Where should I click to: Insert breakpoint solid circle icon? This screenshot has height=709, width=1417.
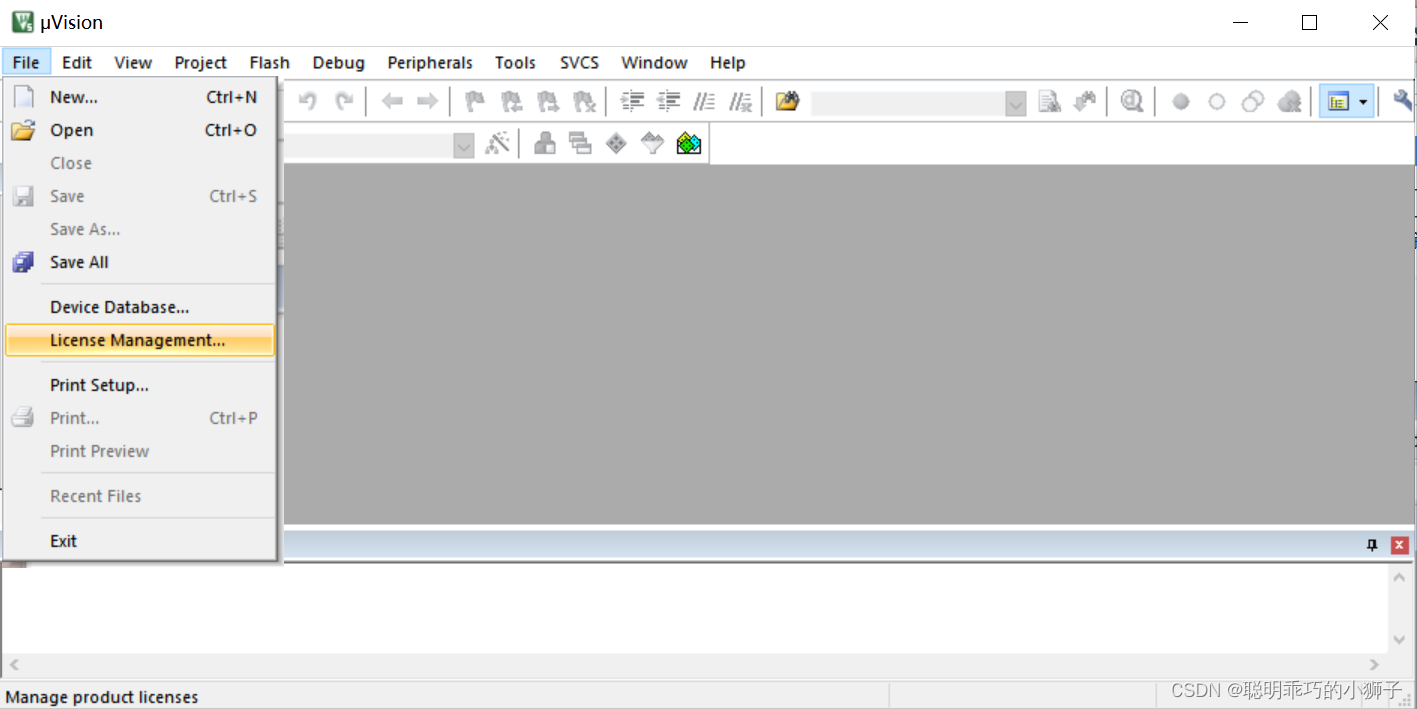coord(1181,101)
